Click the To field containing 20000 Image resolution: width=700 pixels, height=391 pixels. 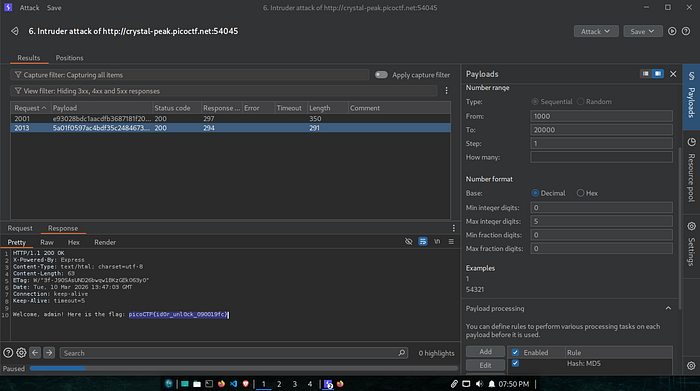pos(601,130)
